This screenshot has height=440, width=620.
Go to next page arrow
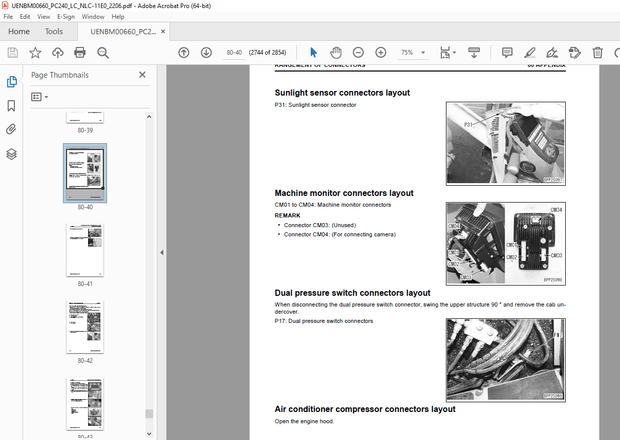point(206,52)
